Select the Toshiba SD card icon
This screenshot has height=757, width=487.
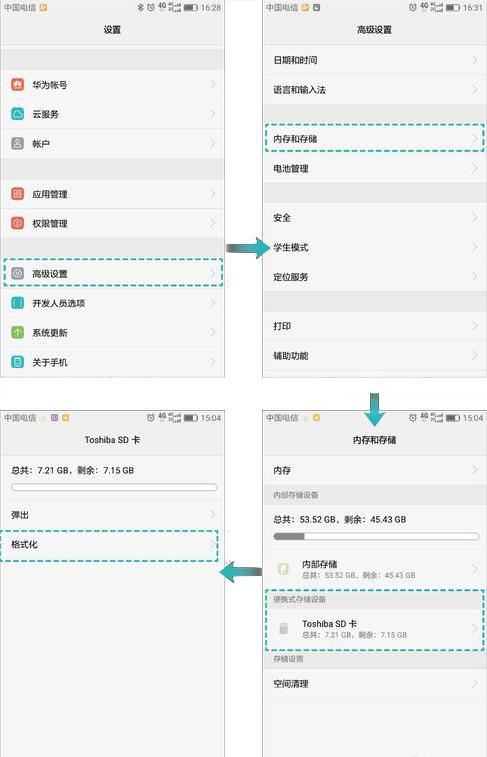pyautogui.click(x=284, y=629)
